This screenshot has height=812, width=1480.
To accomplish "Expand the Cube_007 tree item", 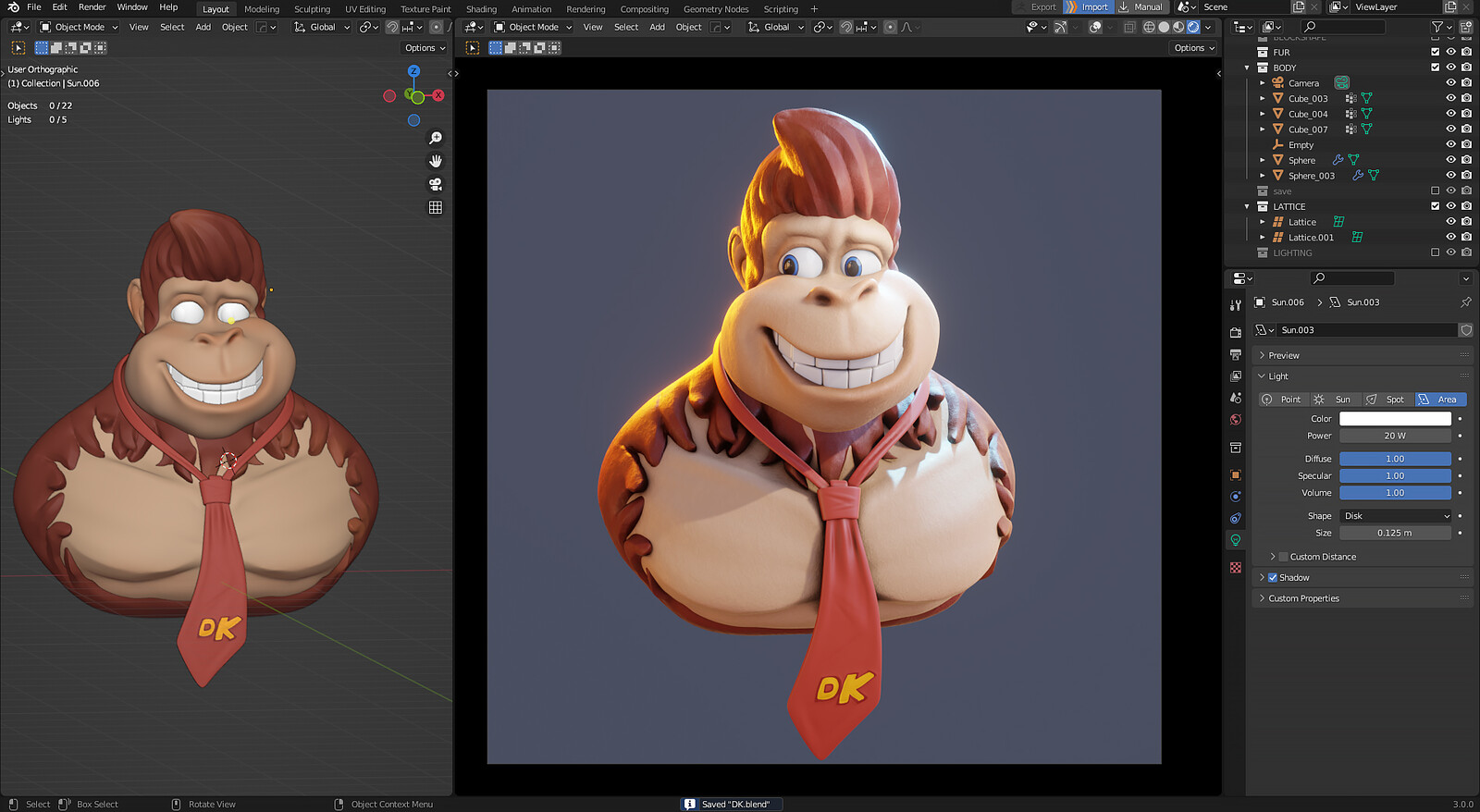I will [x=1262, y=129].
